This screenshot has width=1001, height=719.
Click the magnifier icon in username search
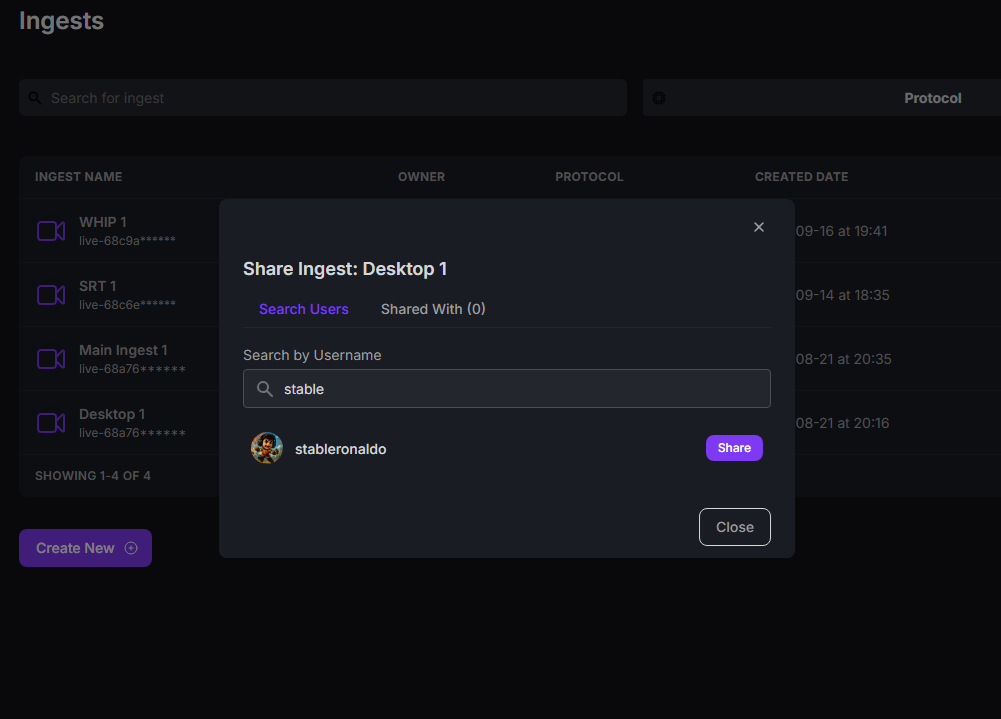265,389
